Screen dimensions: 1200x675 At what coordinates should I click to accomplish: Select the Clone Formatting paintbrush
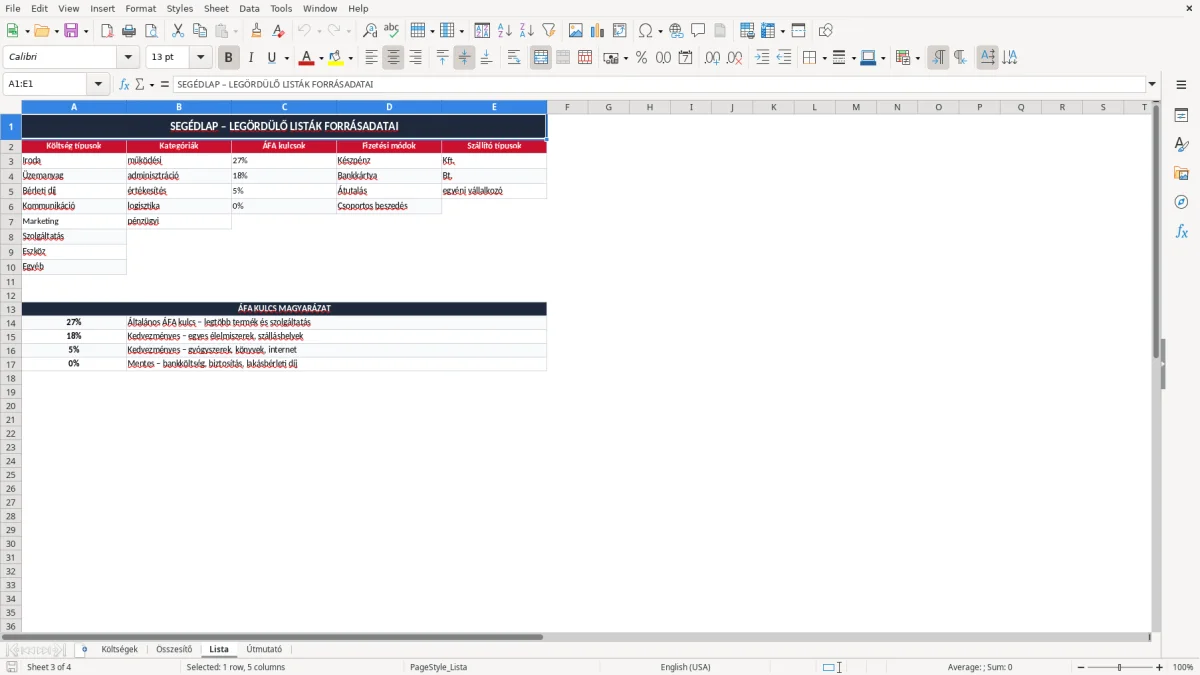pos(256,31)
